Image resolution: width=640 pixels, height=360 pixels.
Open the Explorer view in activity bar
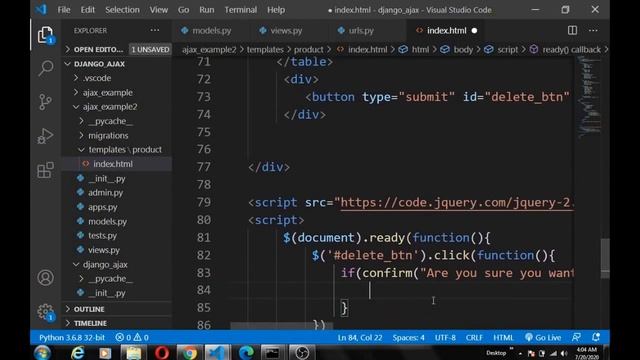45,35
